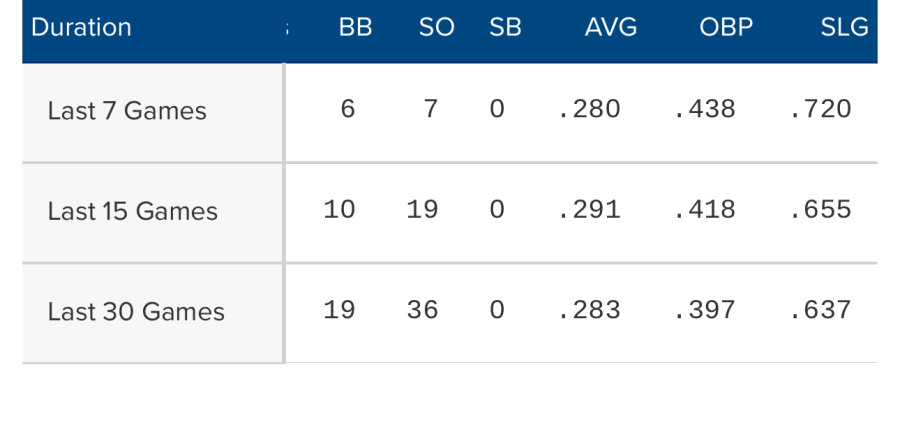The image size is (900, 425).
Task: Click the .418 OBP value
Action: [x=704, y=210]
